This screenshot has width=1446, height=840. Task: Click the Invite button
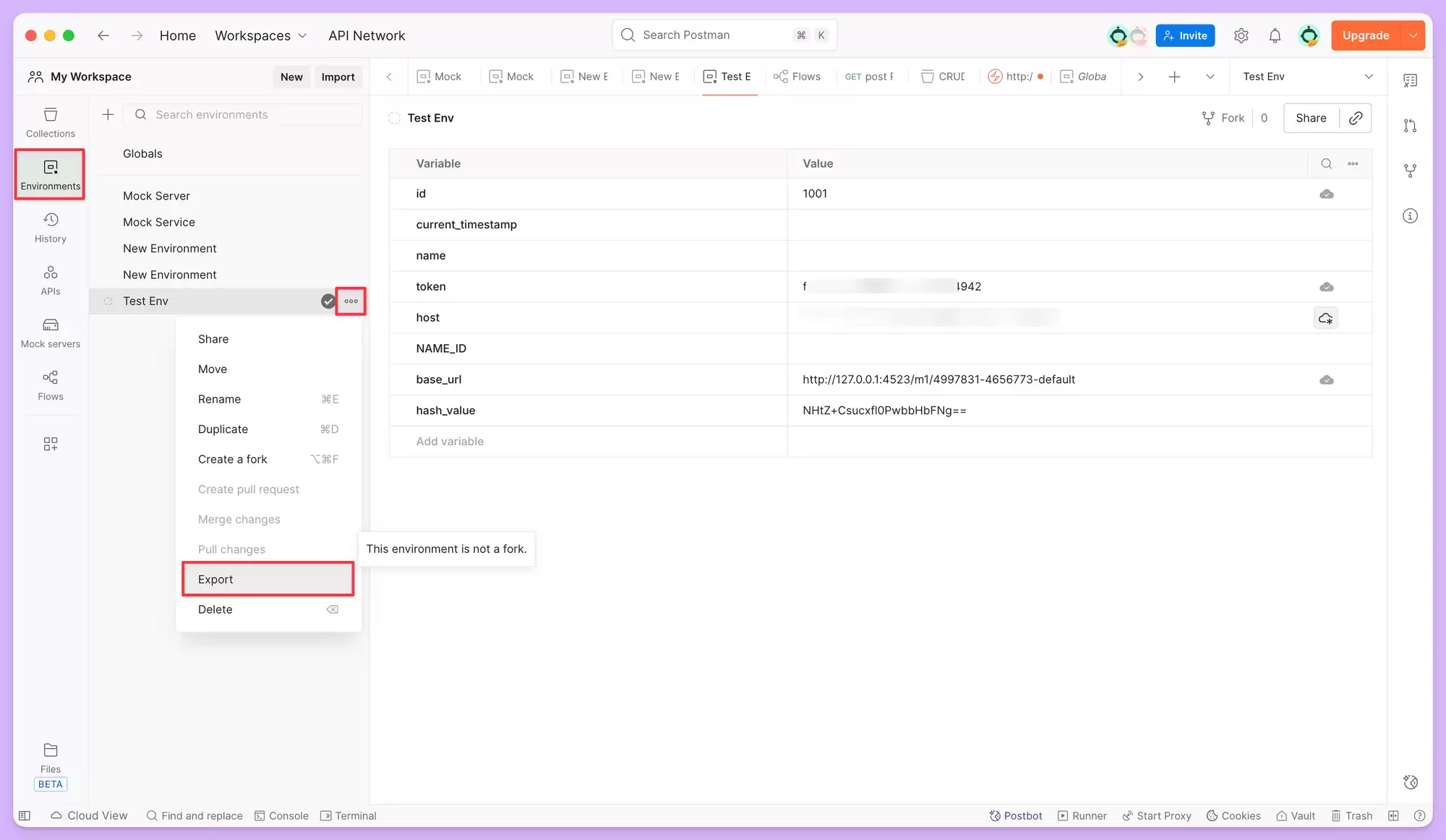tap(1185, 35)
